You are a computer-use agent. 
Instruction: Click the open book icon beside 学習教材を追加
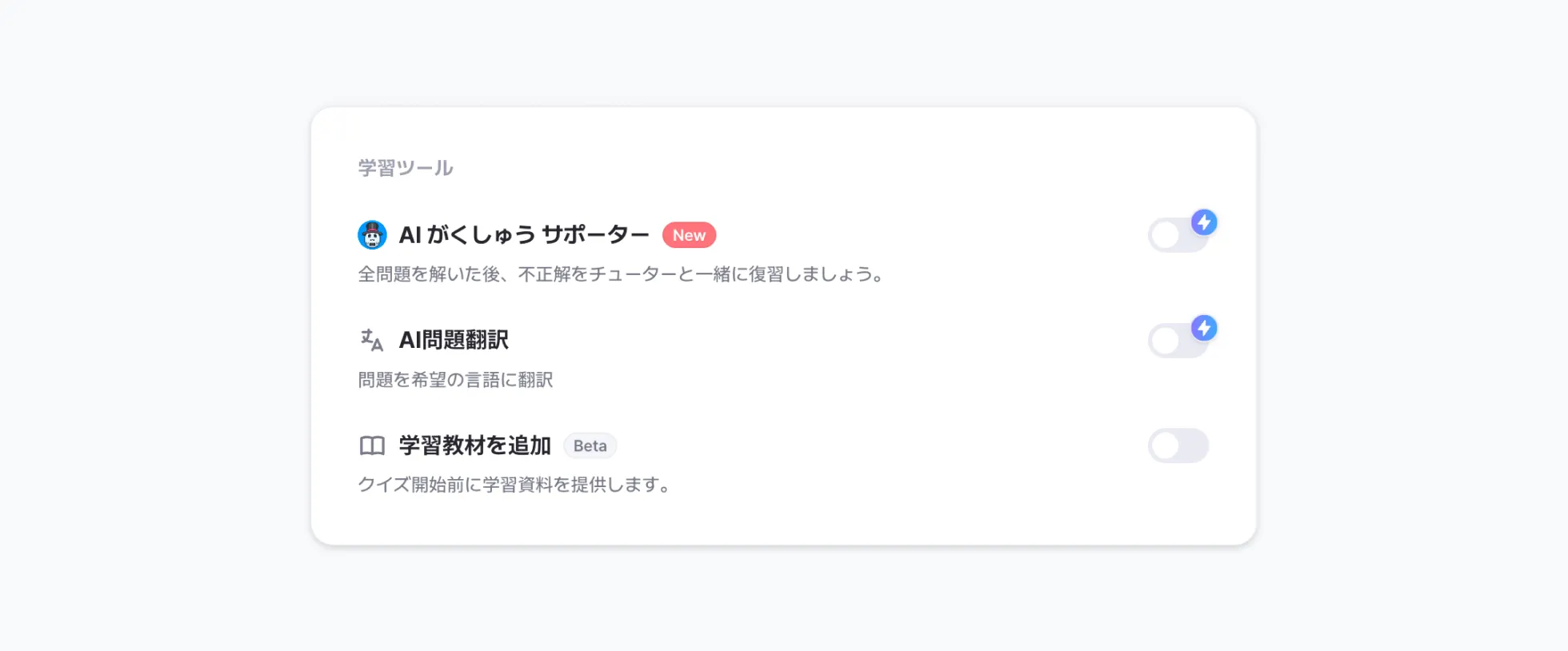(x=372, y=445)
